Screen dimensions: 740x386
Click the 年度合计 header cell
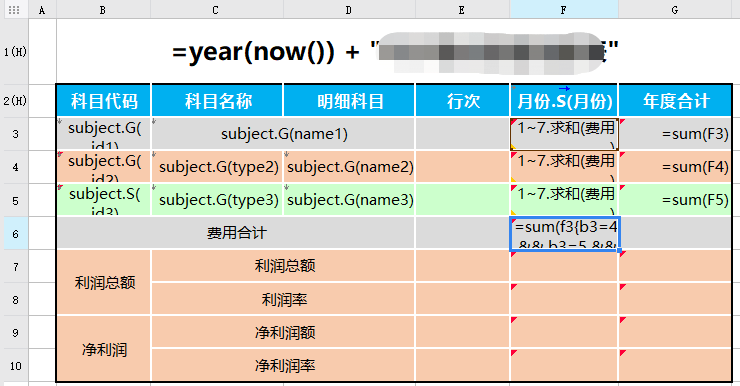[x=675, y=101]
